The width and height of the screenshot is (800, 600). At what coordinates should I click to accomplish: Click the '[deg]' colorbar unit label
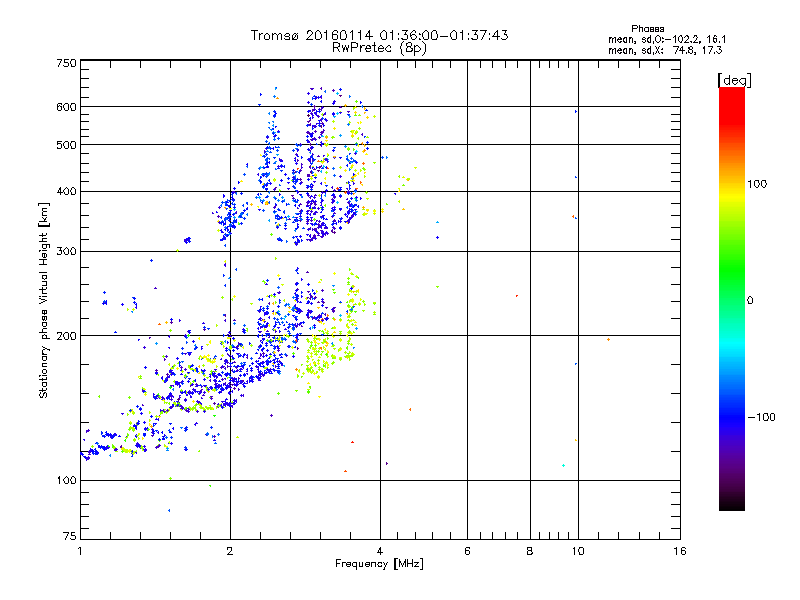(x=734, y=81)
